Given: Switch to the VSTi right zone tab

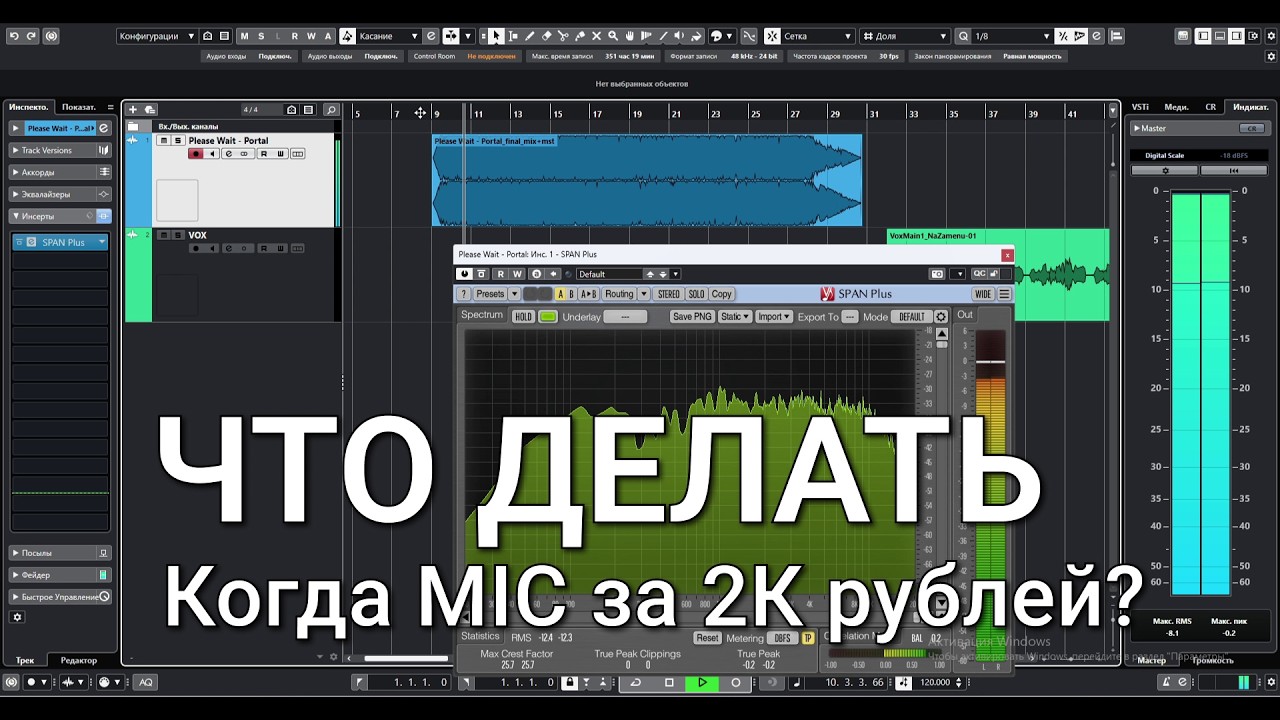Looking at the screenshot, I should [x=1140, y=106].
